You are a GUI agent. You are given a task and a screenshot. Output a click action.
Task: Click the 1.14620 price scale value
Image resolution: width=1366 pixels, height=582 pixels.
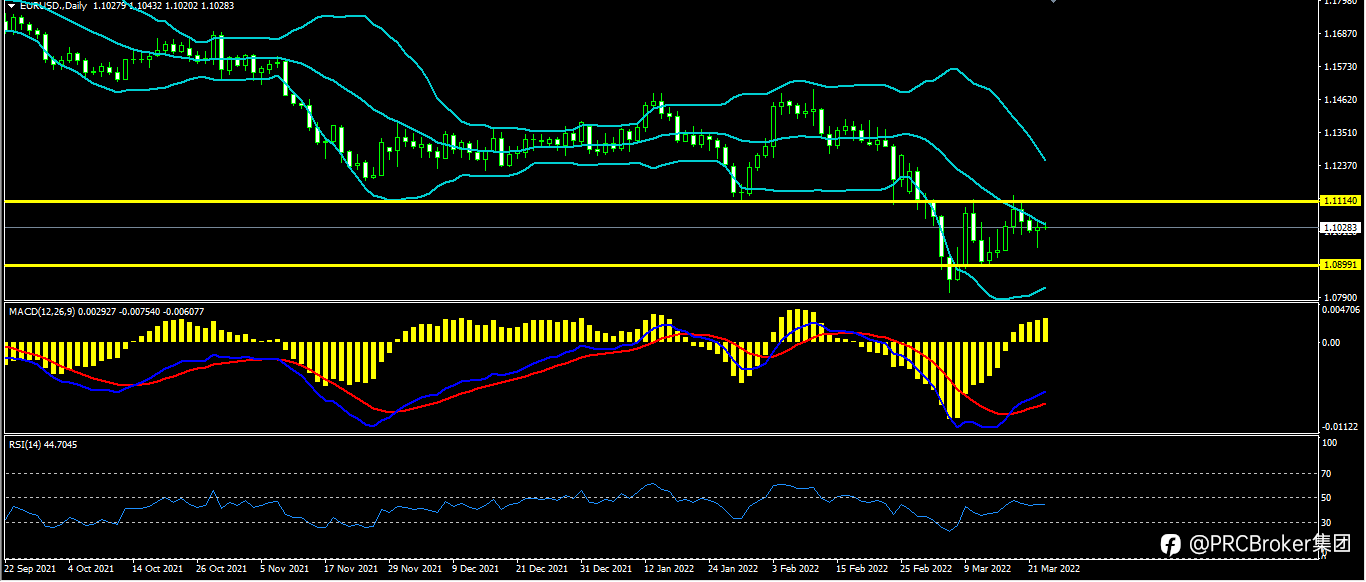(1340, 100)
